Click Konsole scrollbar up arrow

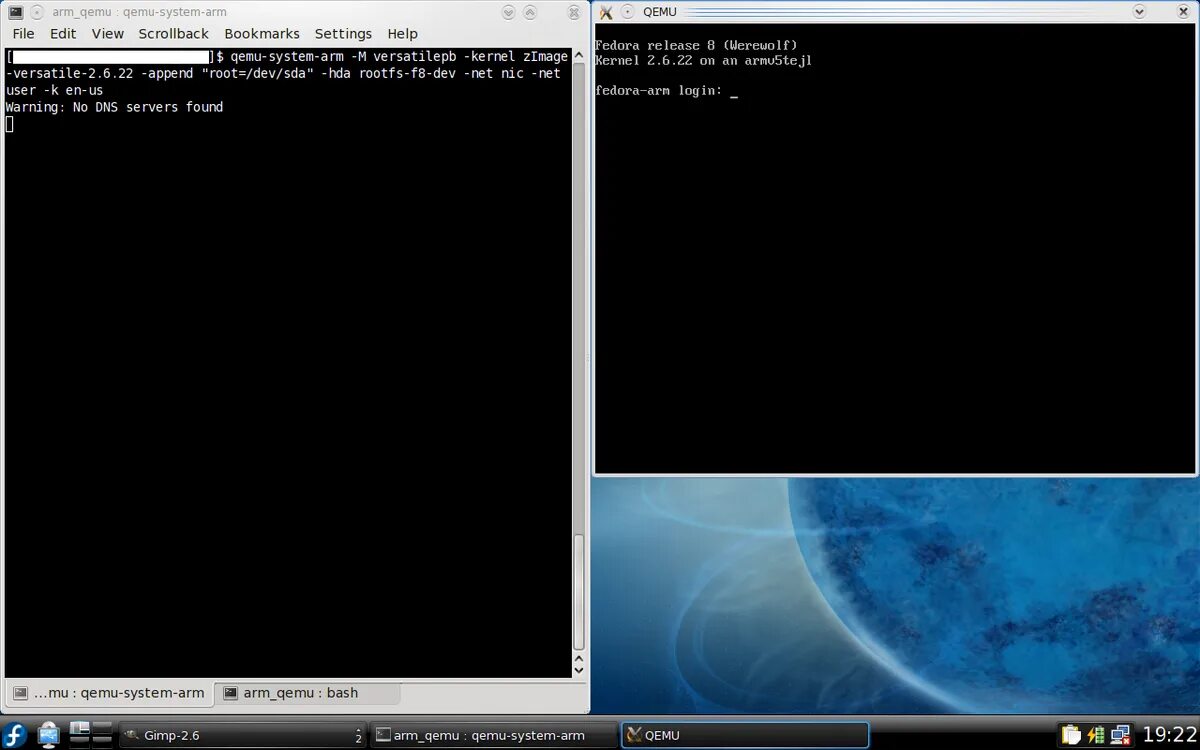[579, 55]
